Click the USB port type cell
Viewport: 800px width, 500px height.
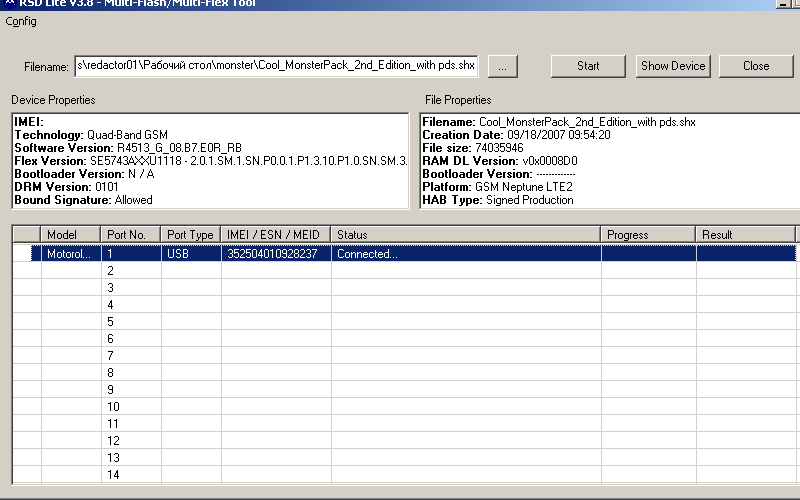191,254
